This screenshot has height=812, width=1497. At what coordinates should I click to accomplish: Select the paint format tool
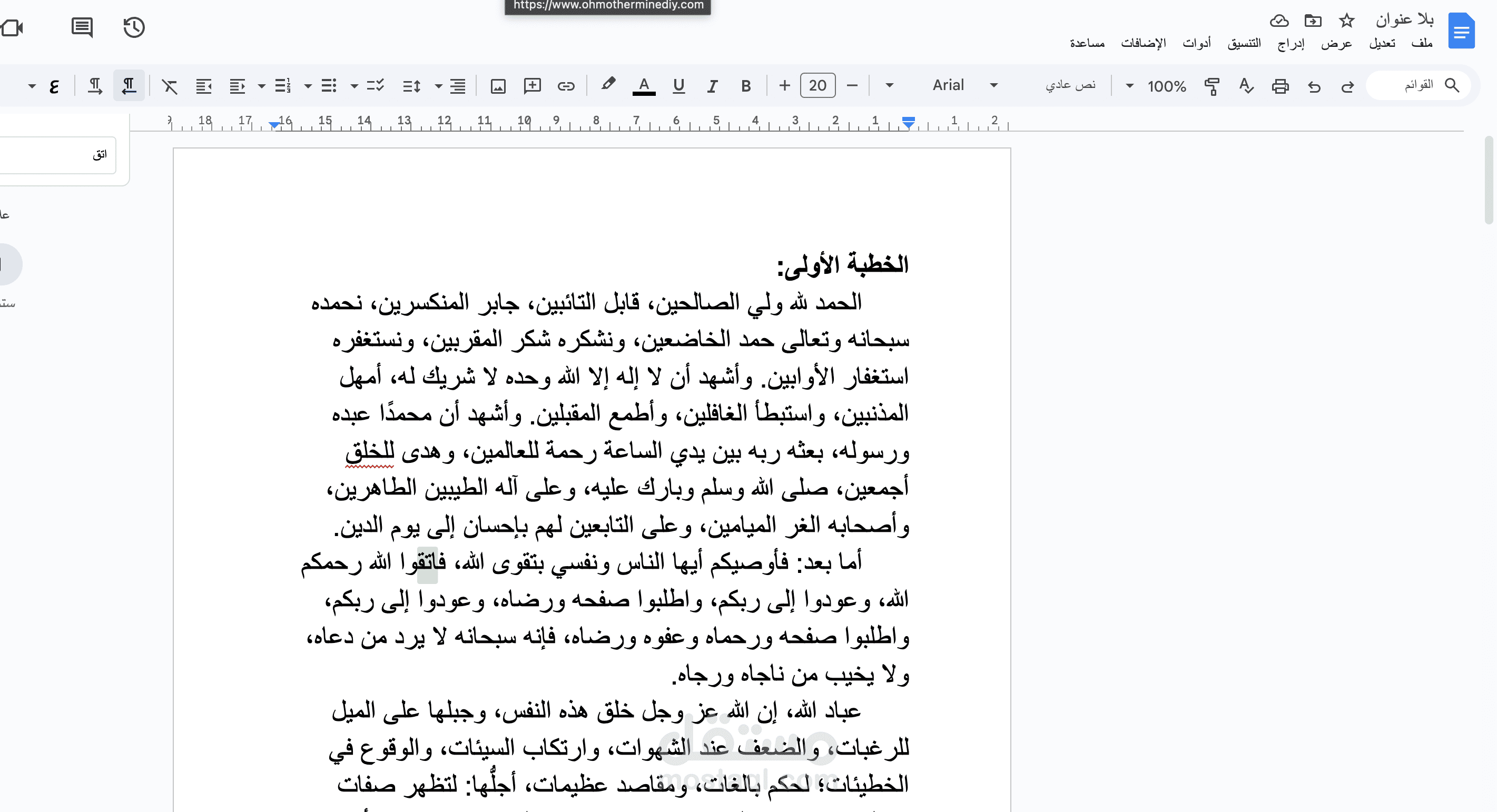(1212, 85)
